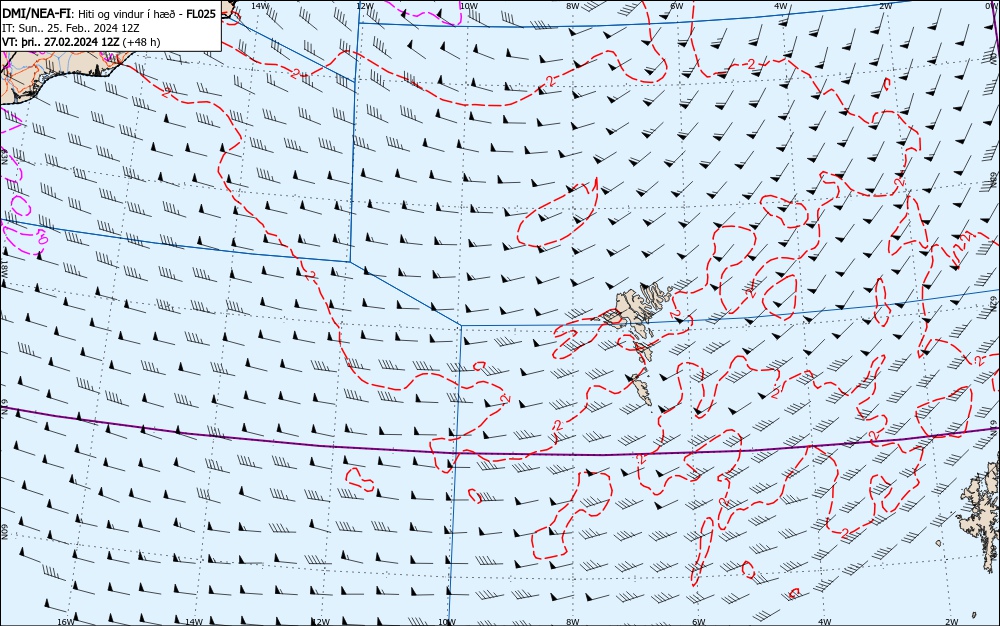The height and width of the screenshot is (626, 1000).
Task: Click the "10W" longitude label along the top edge
Action: [469, 6]
